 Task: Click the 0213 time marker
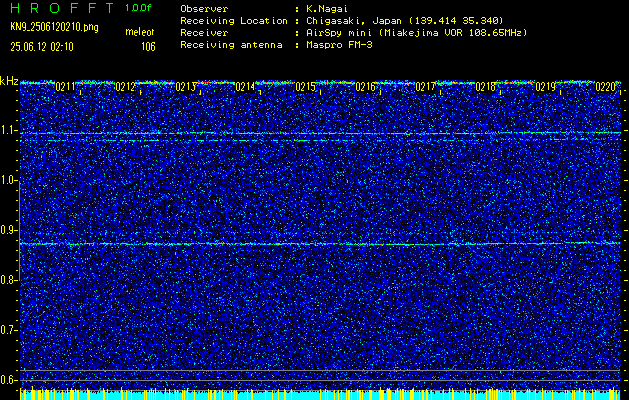click(x=185, y=87)
